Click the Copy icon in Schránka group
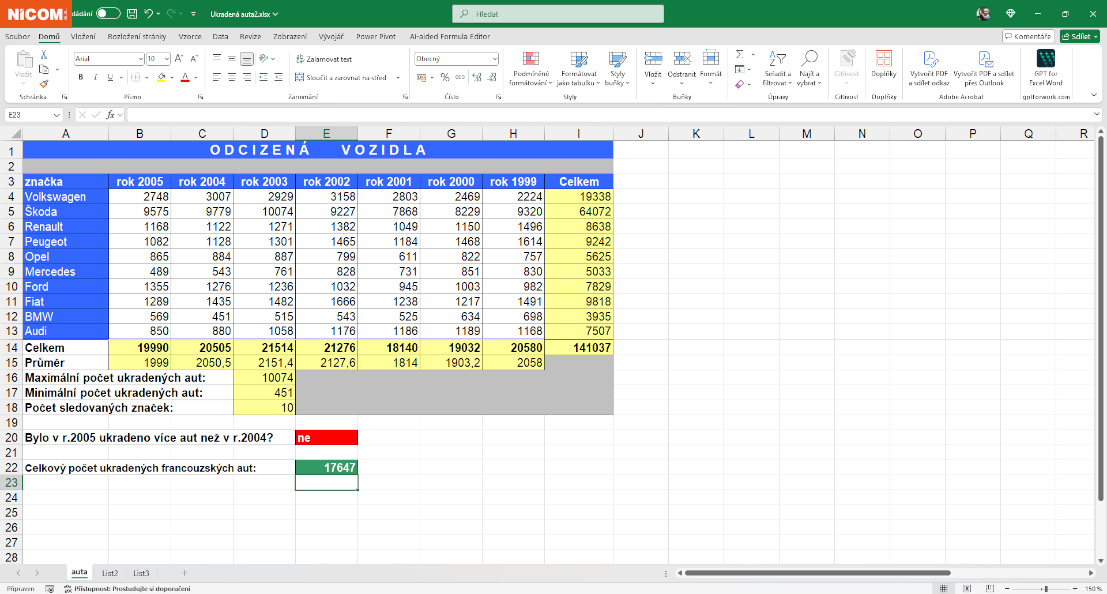 (x=44, y=69)
